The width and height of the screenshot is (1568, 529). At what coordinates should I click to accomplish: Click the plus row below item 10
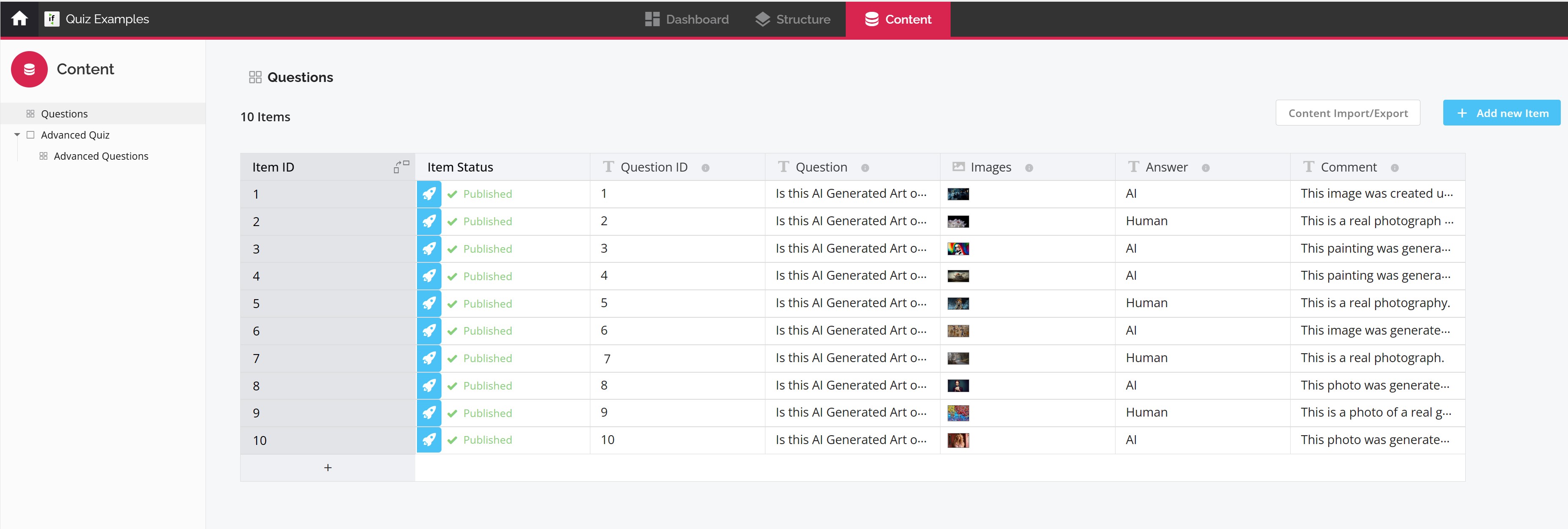[x=327, y=468]
